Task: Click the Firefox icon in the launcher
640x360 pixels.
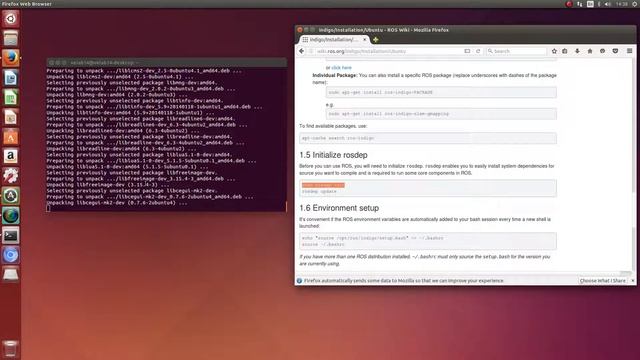Action: tap(11, 58)
